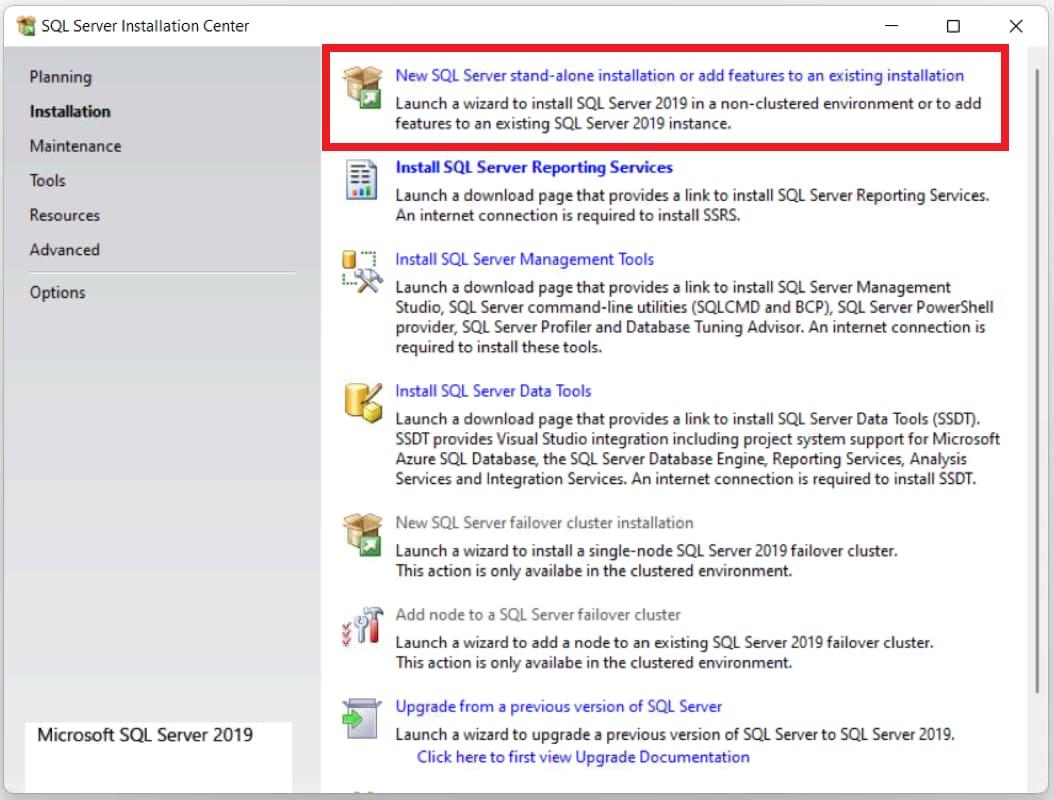1054x800 pixels.
Task: Click Install SQL Server Management Tools link
Action: click(524, 259)
